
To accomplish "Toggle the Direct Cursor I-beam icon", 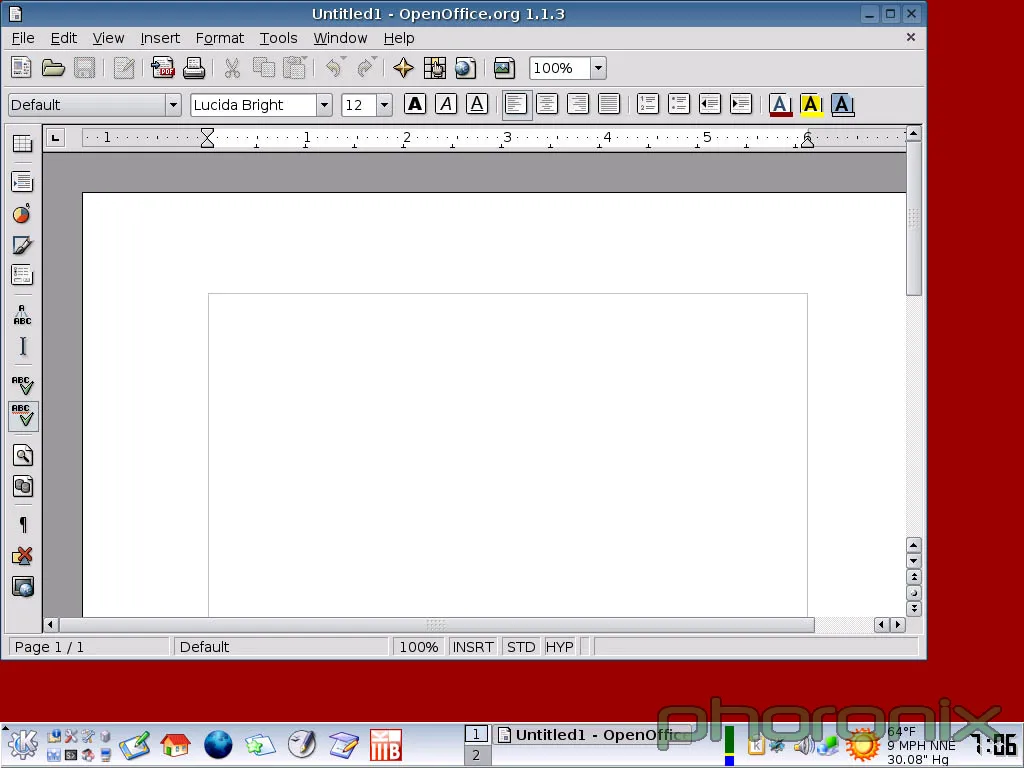I will point(22,345).
